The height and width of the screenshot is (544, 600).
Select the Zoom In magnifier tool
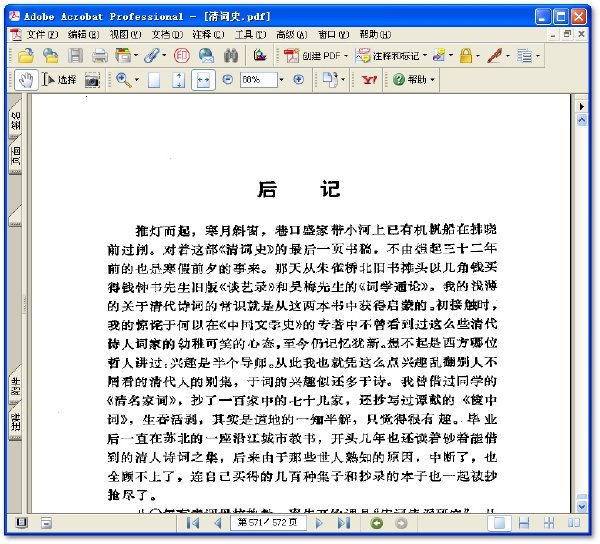122,80
